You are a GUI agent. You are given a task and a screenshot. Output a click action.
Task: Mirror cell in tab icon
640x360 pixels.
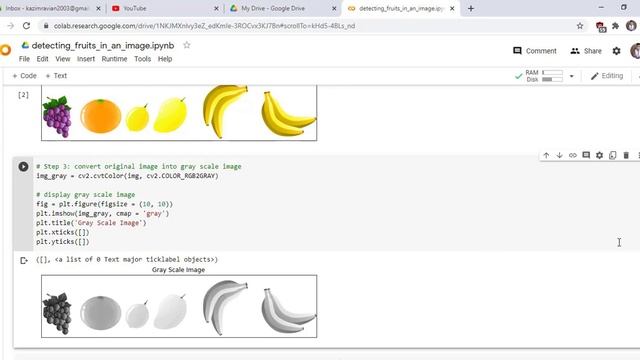[x=613, y=156]
